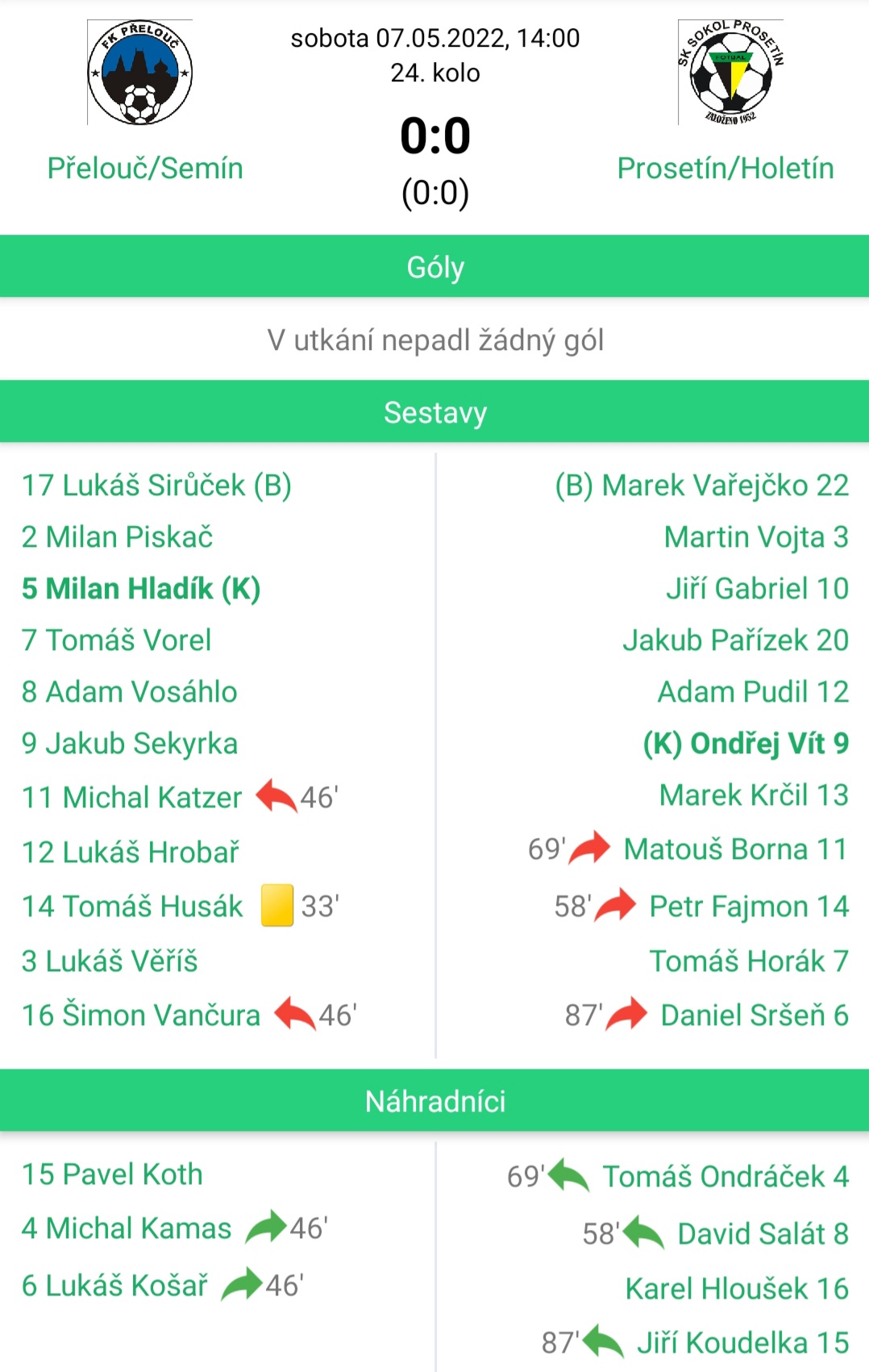869x1372 pixels.
Task: Click the red arrow beside Matouš Borna
Action: 589,849
